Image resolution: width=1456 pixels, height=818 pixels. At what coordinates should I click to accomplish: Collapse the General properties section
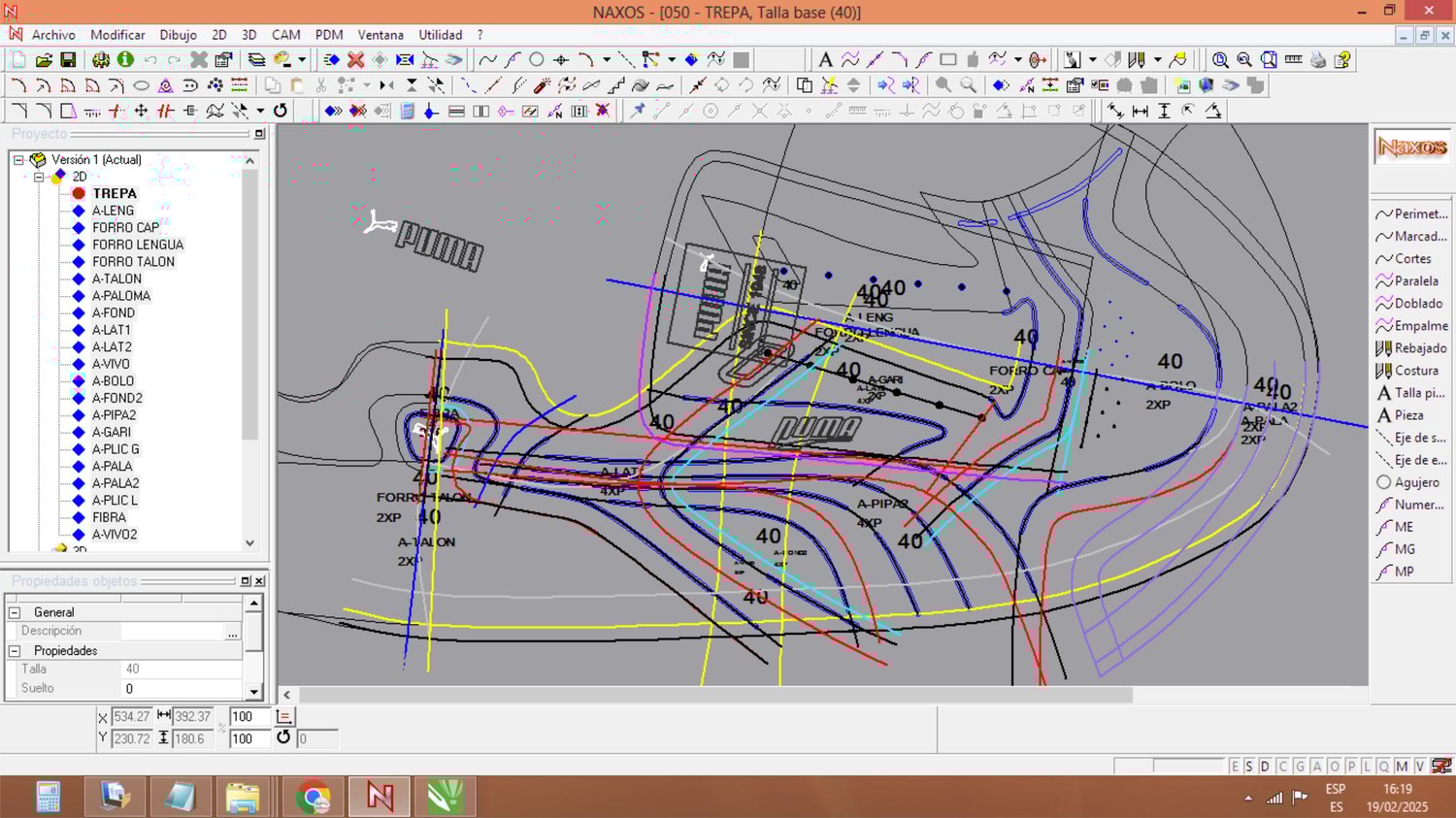(15, 612)
